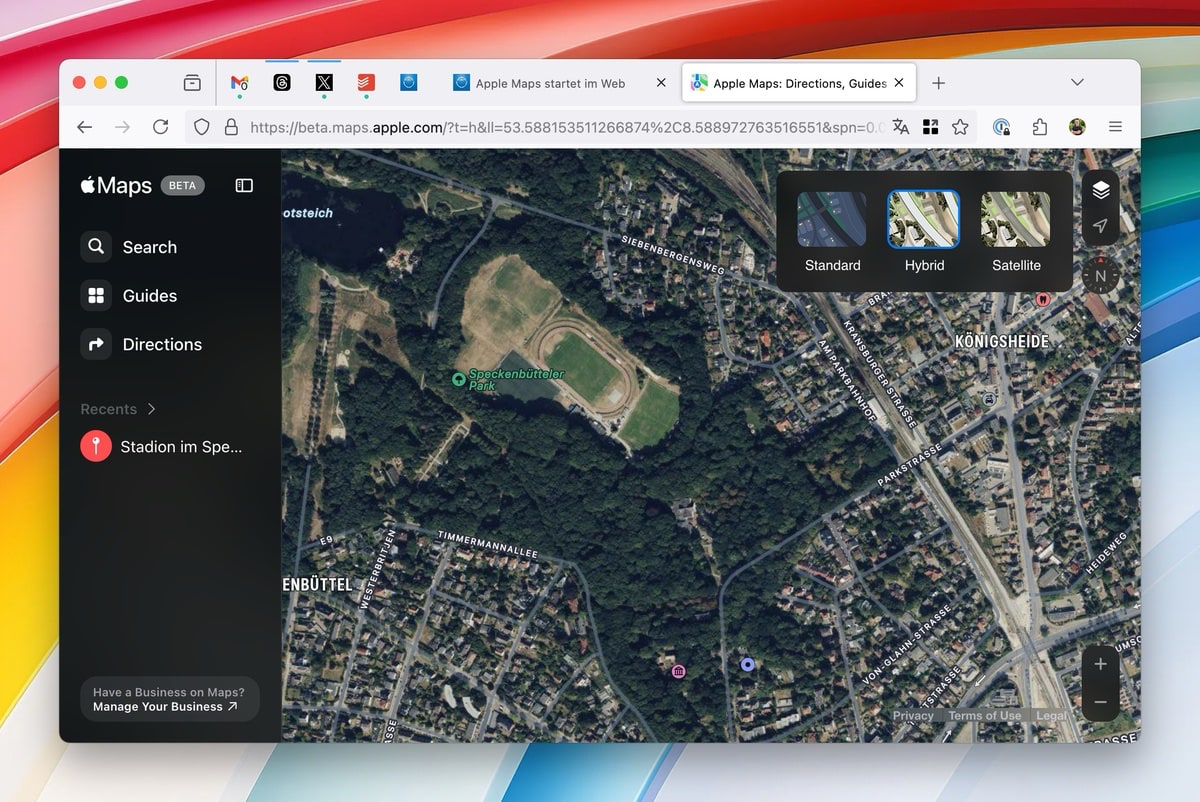1200x802 pixels.
Task: Bookmark the page with the star icon
Action: pos(958,127)
